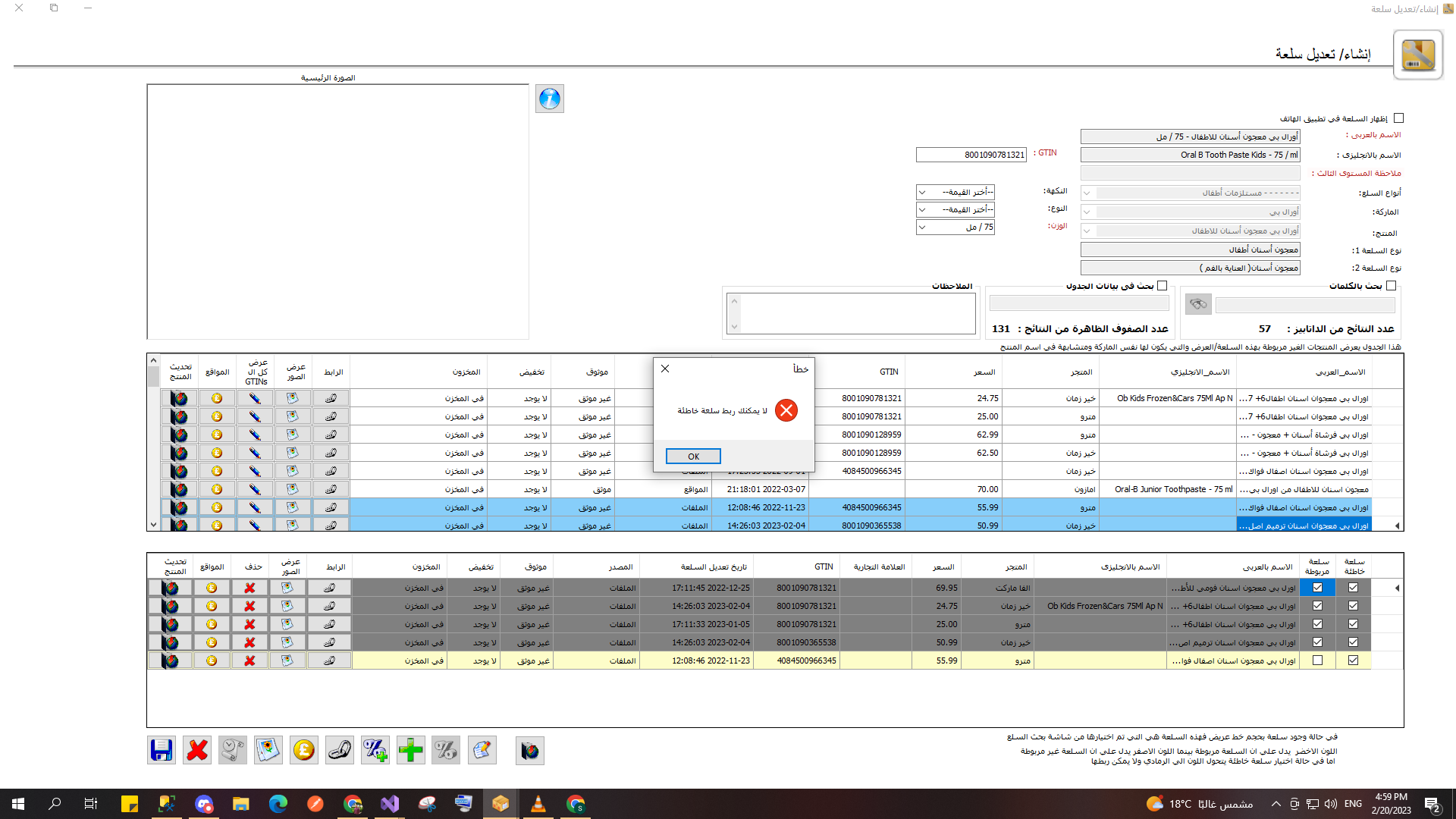Toggle 'إظهار السلعة في تطبيق الهاتف' checkbox
The height and width of the screenshot is (819, 1456).
[1398, 118]
